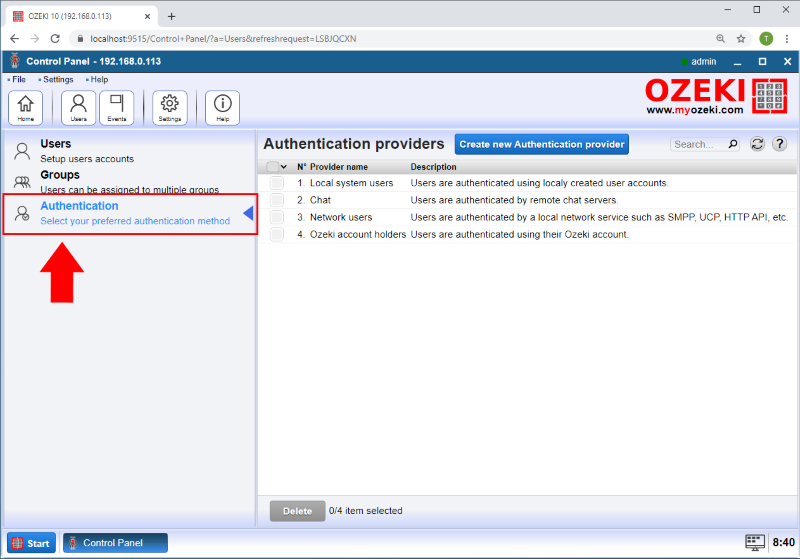
Task: Click the search magnifier icon
Action: click(x=733, y=144)
